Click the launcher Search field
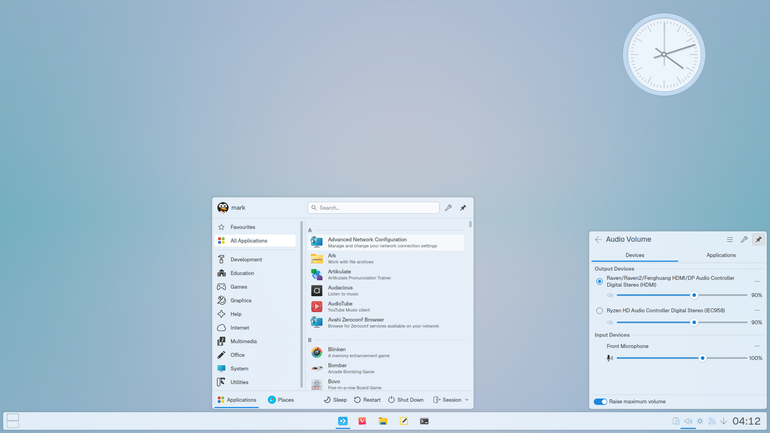The width and height of the screenshot is (770, 433). pyautogui.click(x=373, y=208)
